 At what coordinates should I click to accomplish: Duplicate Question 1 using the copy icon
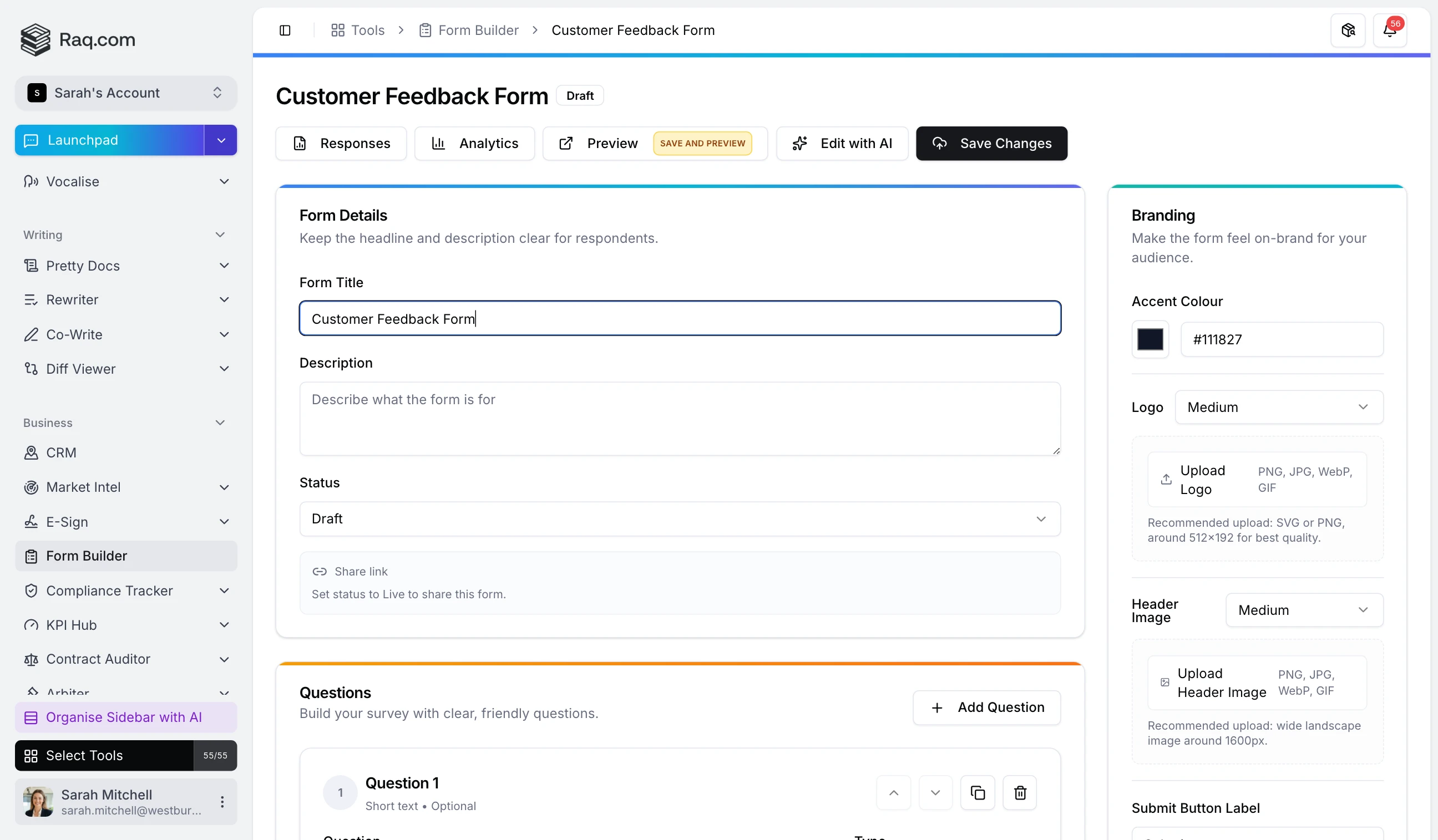coord(978,792)
